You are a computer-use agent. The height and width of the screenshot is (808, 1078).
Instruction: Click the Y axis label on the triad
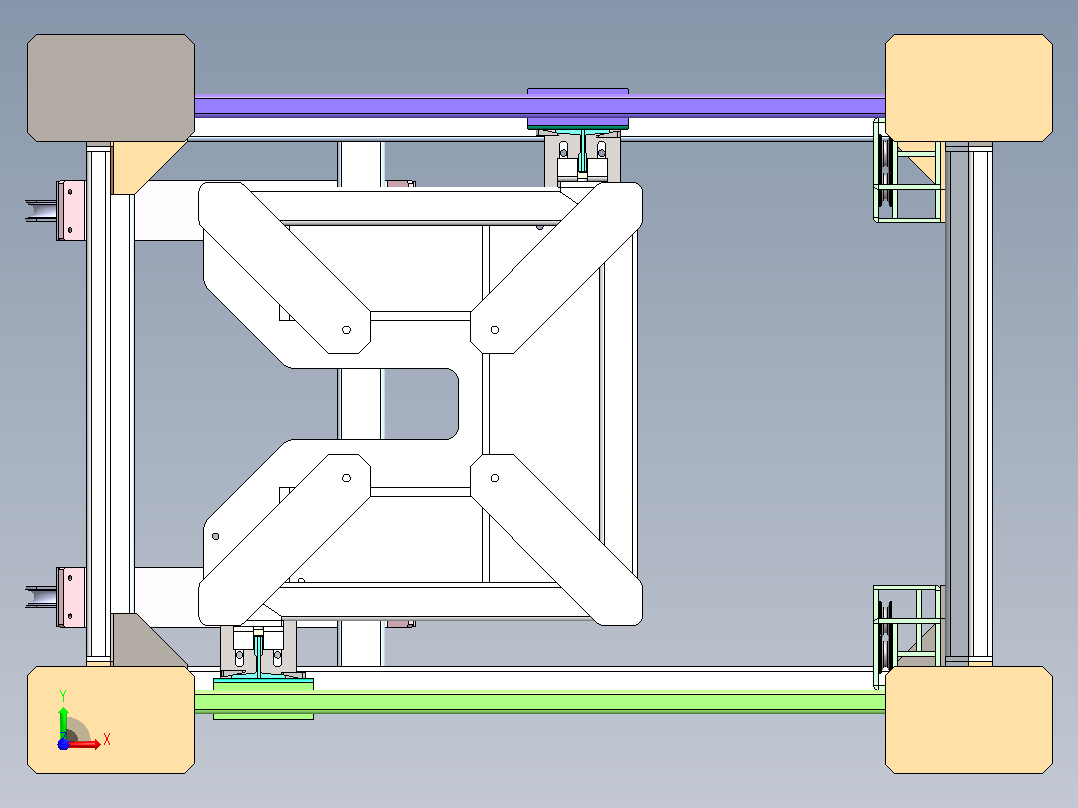(x=63, y=696)
